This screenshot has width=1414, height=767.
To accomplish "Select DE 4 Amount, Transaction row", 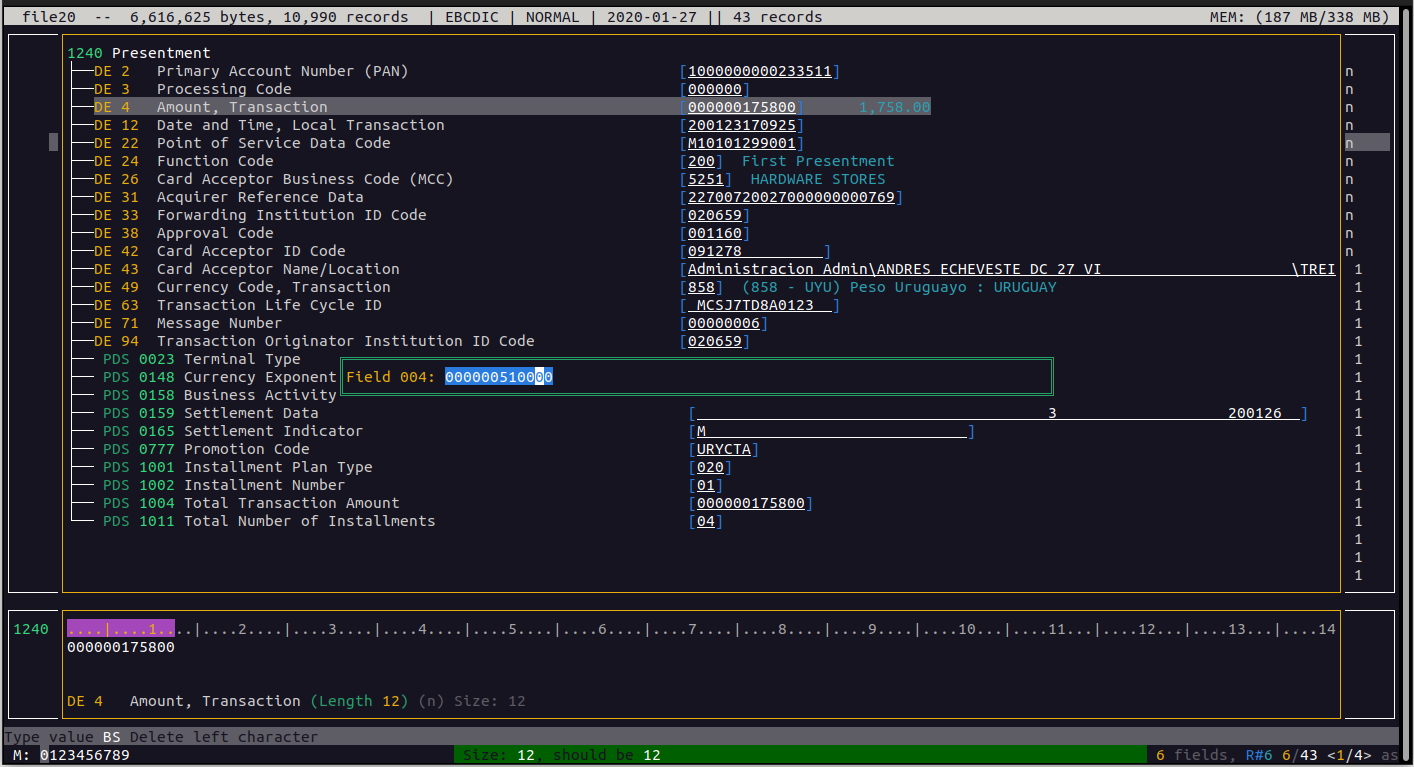I will (241, 107).
